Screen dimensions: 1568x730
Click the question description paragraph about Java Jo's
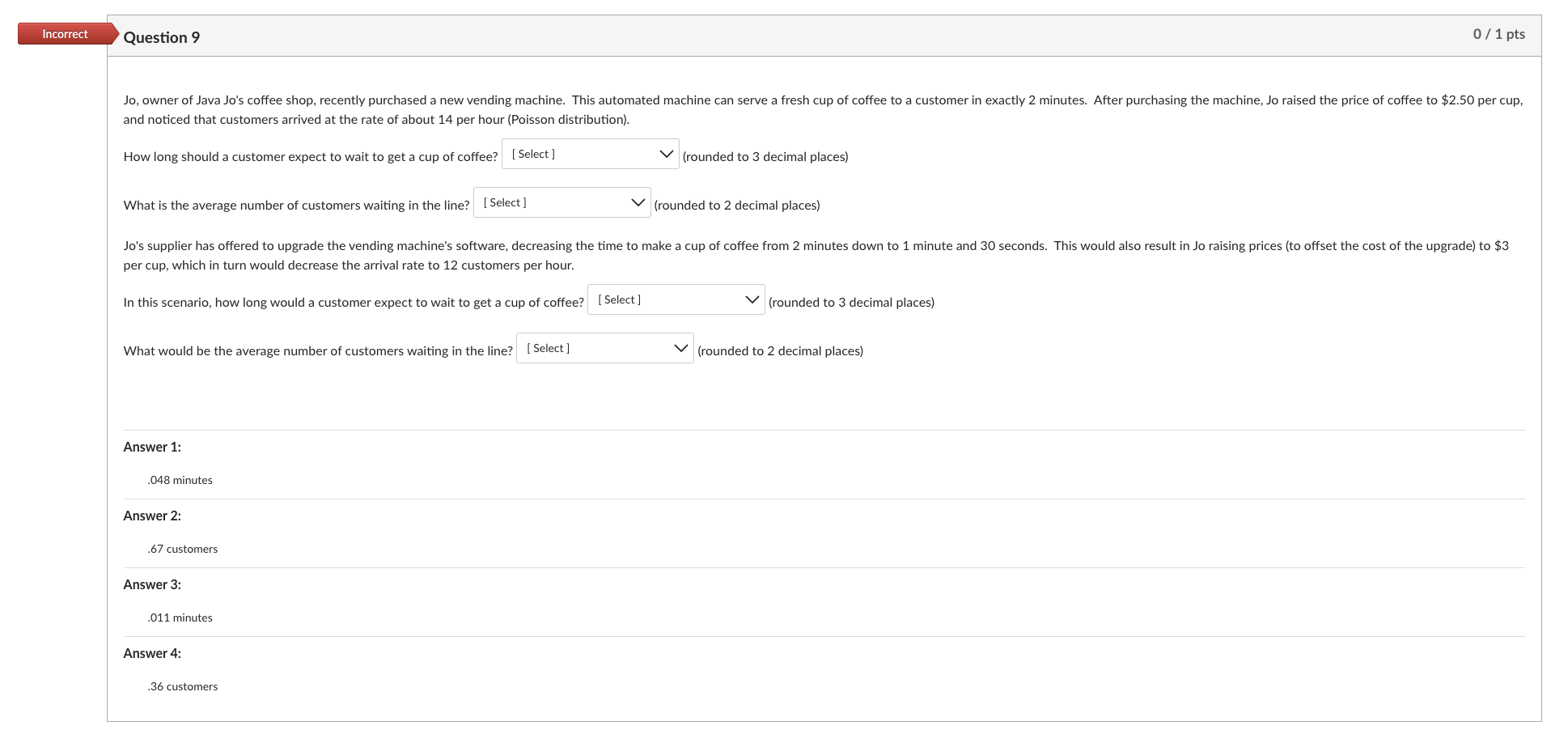(x=728, y=109)
